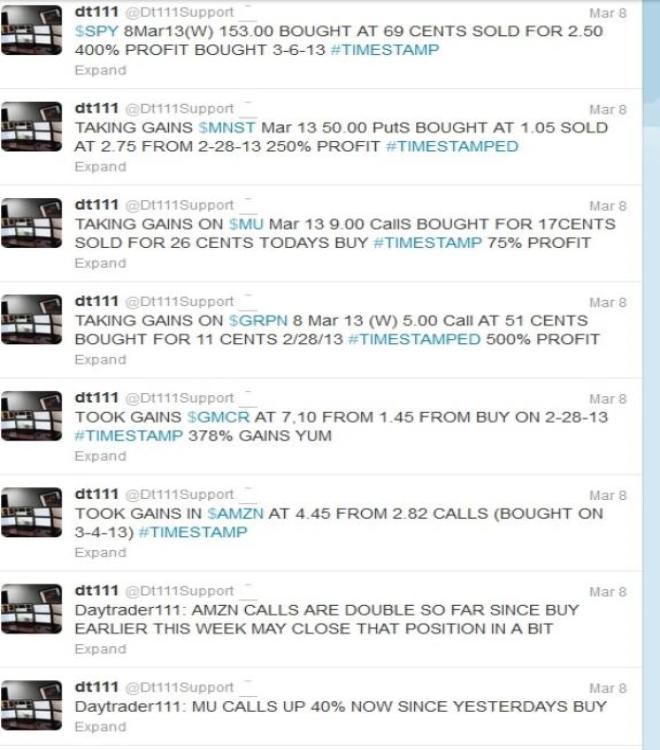
Task: Expand the $MU calls 75% profit tweet
Action: (100, 264)
